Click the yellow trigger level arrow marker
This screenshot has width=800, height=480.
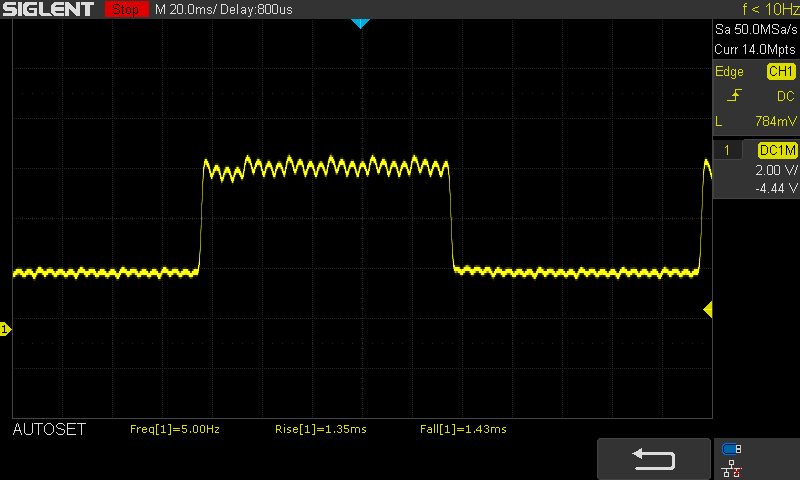708,310
